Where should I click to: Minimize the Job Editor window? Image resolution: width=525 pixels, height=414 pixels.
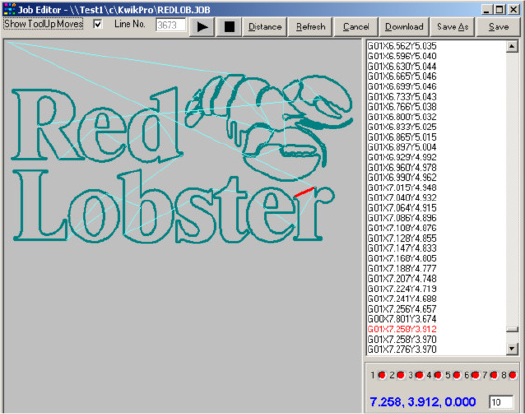pos(487,9)
